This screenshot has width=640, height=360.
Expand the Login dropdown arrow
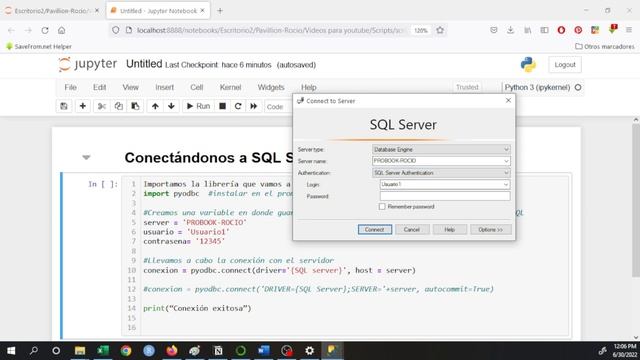506,184
